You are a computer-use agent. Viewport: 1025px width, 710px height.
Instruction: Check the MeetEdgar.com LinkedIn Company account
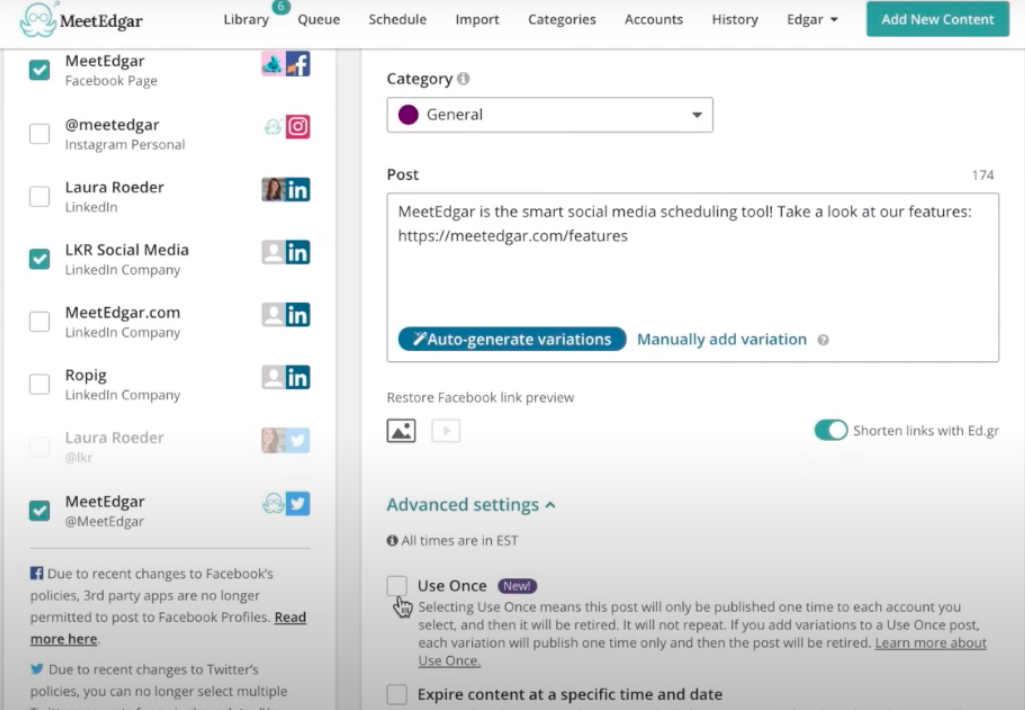(39, 321)
